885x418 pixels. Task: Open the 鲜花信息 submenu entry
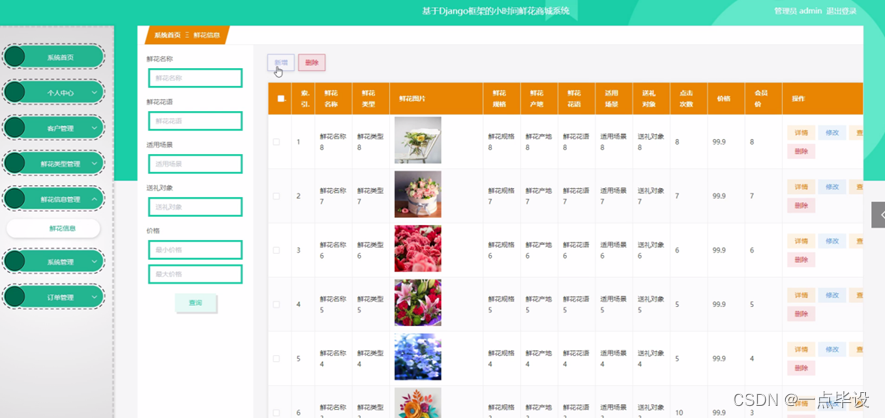[54, 228]
